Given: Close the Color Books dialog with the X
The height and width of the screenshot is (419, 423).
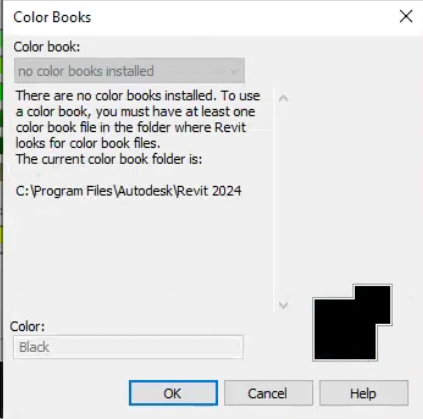Looking at the screenshot, I should 406,16.
